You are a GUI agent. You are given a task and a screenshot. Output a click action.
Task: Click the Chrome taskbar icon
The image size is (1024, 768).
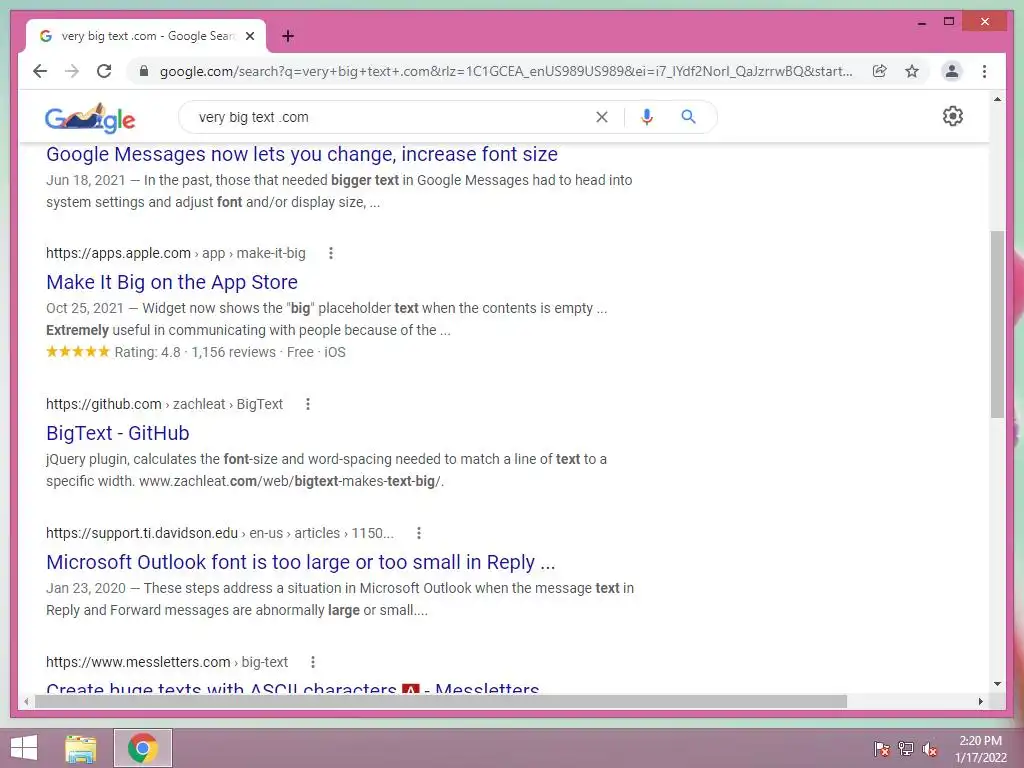[x=143, y=748]
